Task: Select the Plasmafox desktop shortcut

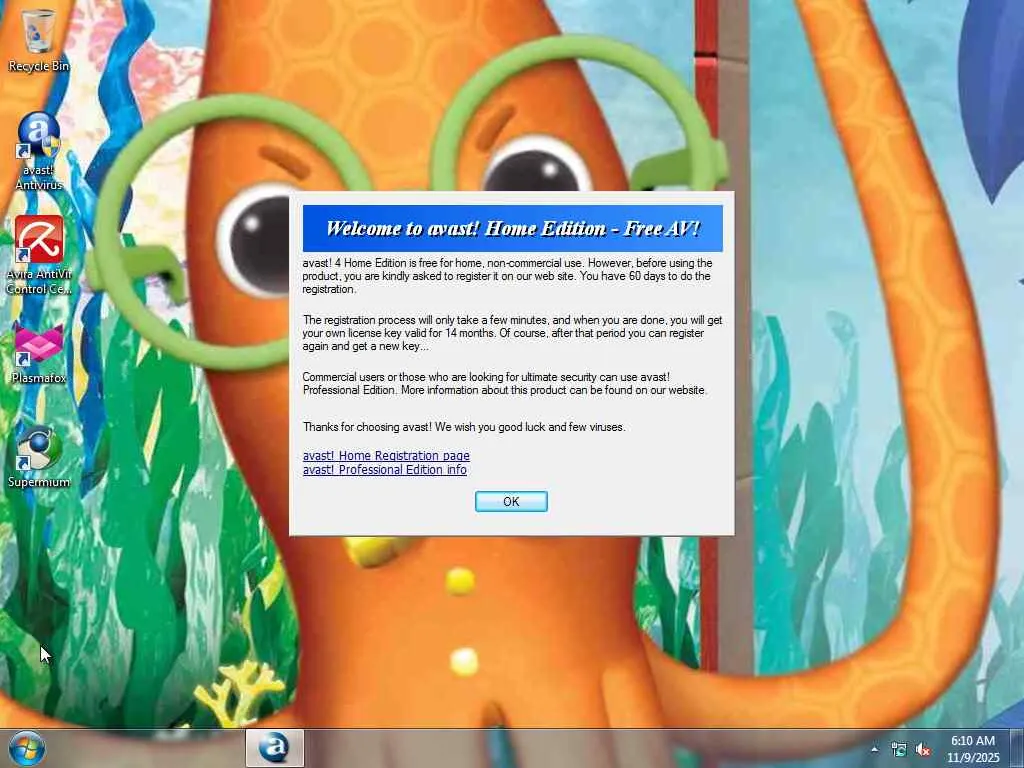Action: click(39, 353)
